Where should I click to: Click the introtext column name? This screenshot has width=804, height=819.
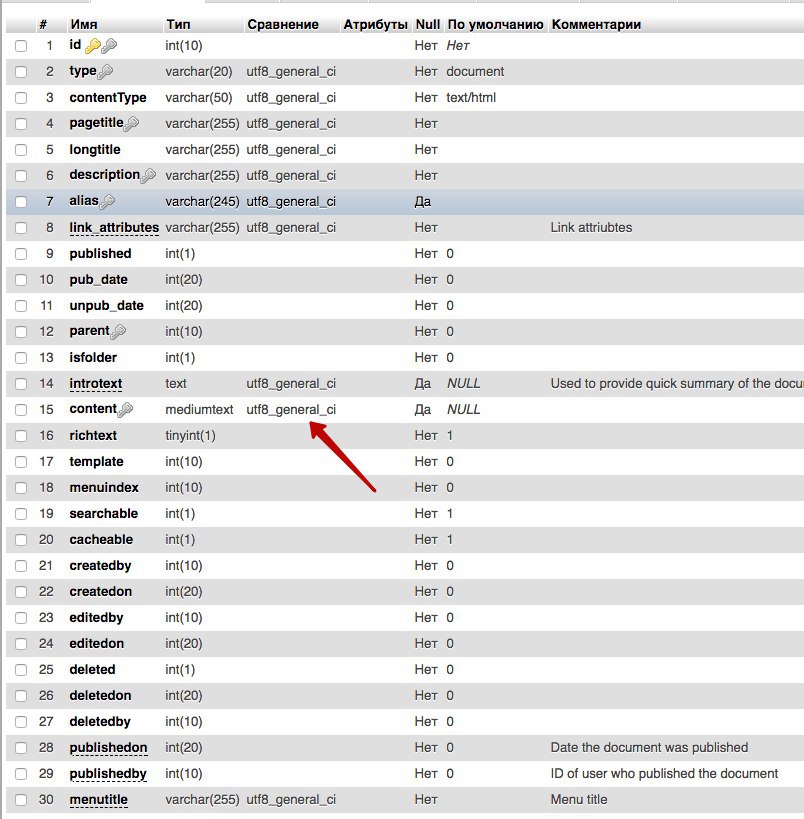96,384
